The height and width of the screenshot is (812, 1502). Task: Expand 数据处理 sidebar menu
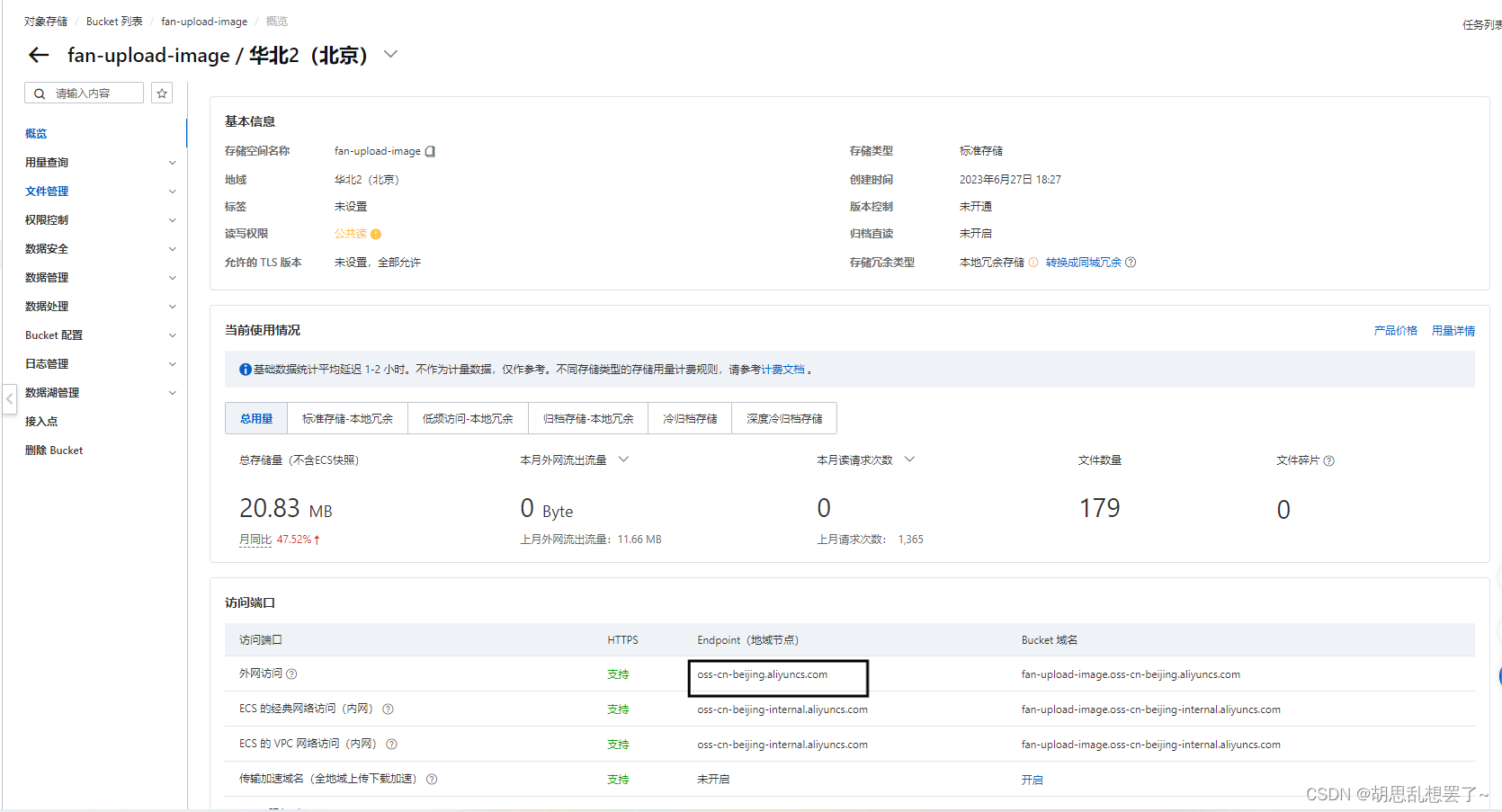pos(101,306)
